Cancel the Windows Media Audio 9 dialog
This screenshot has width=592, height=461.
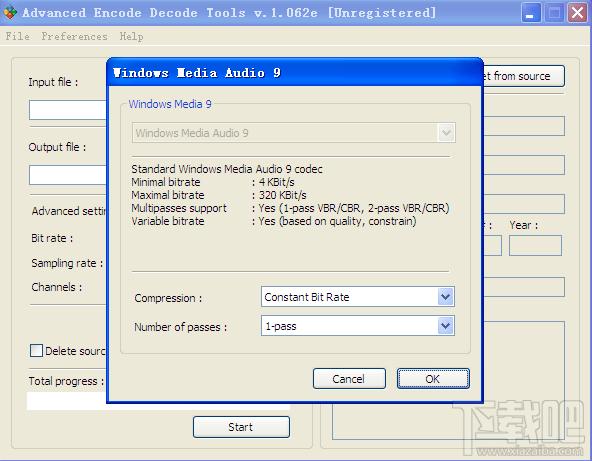click(349, 379)
